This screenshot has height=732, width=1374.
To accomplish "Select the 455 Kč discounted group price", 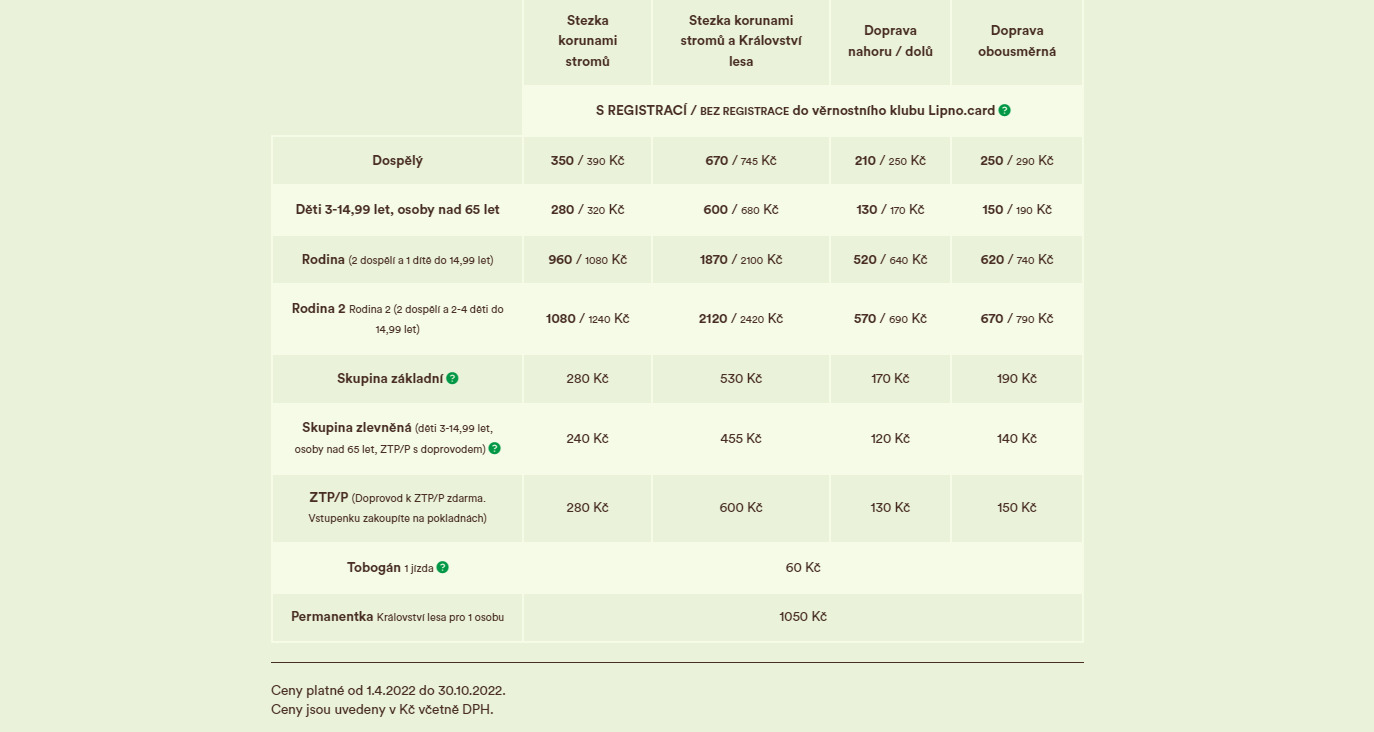I will (x=741, y=438).
